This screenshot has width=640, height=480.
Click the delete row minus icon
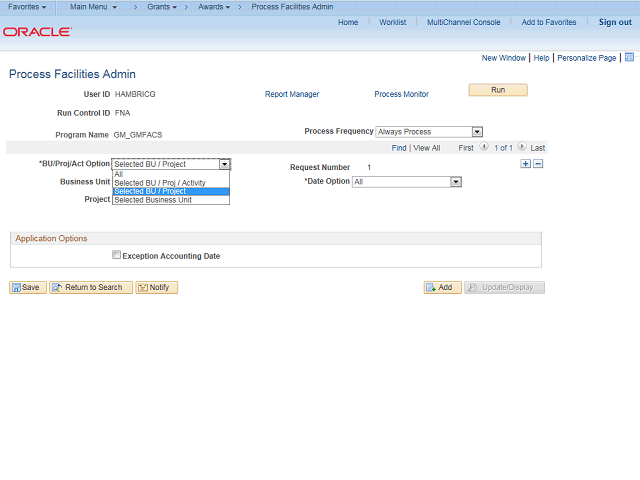coord(538,164)
